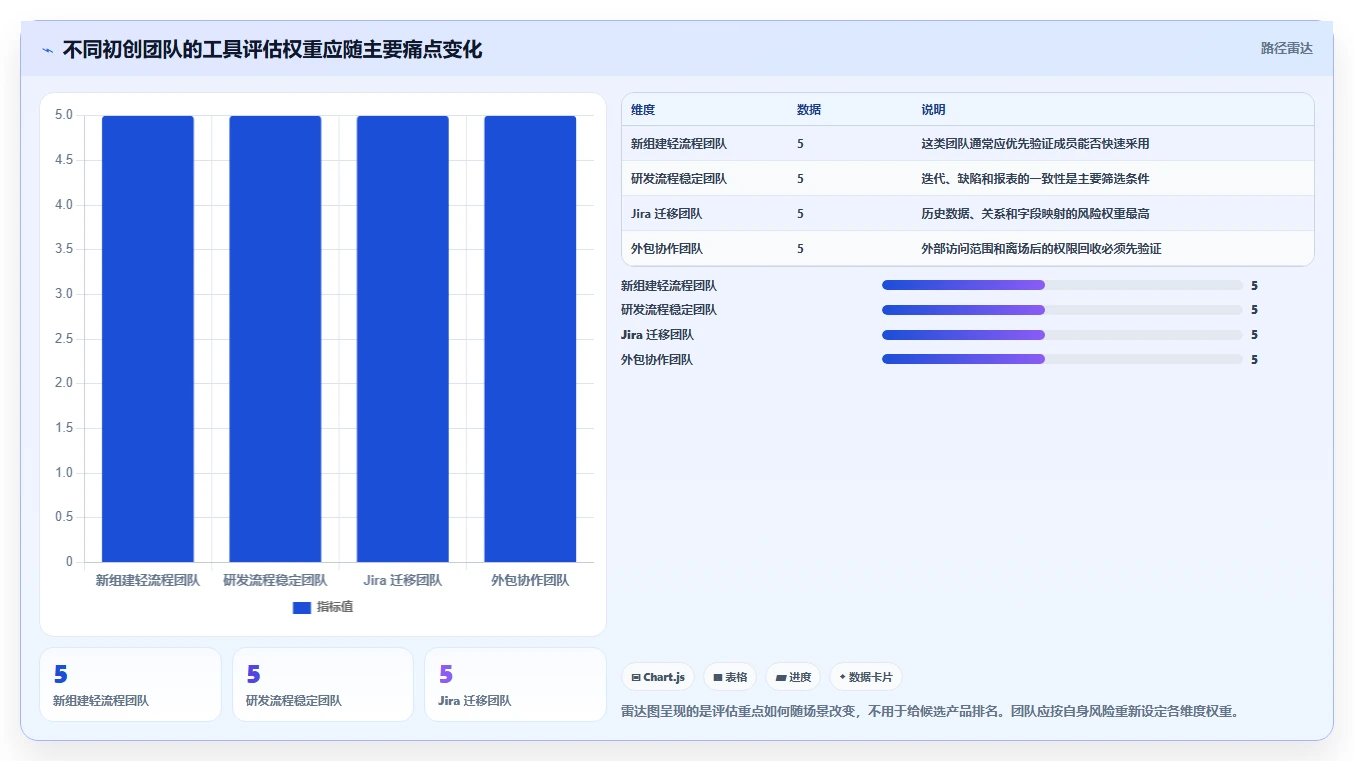Click the 外包协作团队 progress bar
1354x761 pixels.
[1062, 359]
